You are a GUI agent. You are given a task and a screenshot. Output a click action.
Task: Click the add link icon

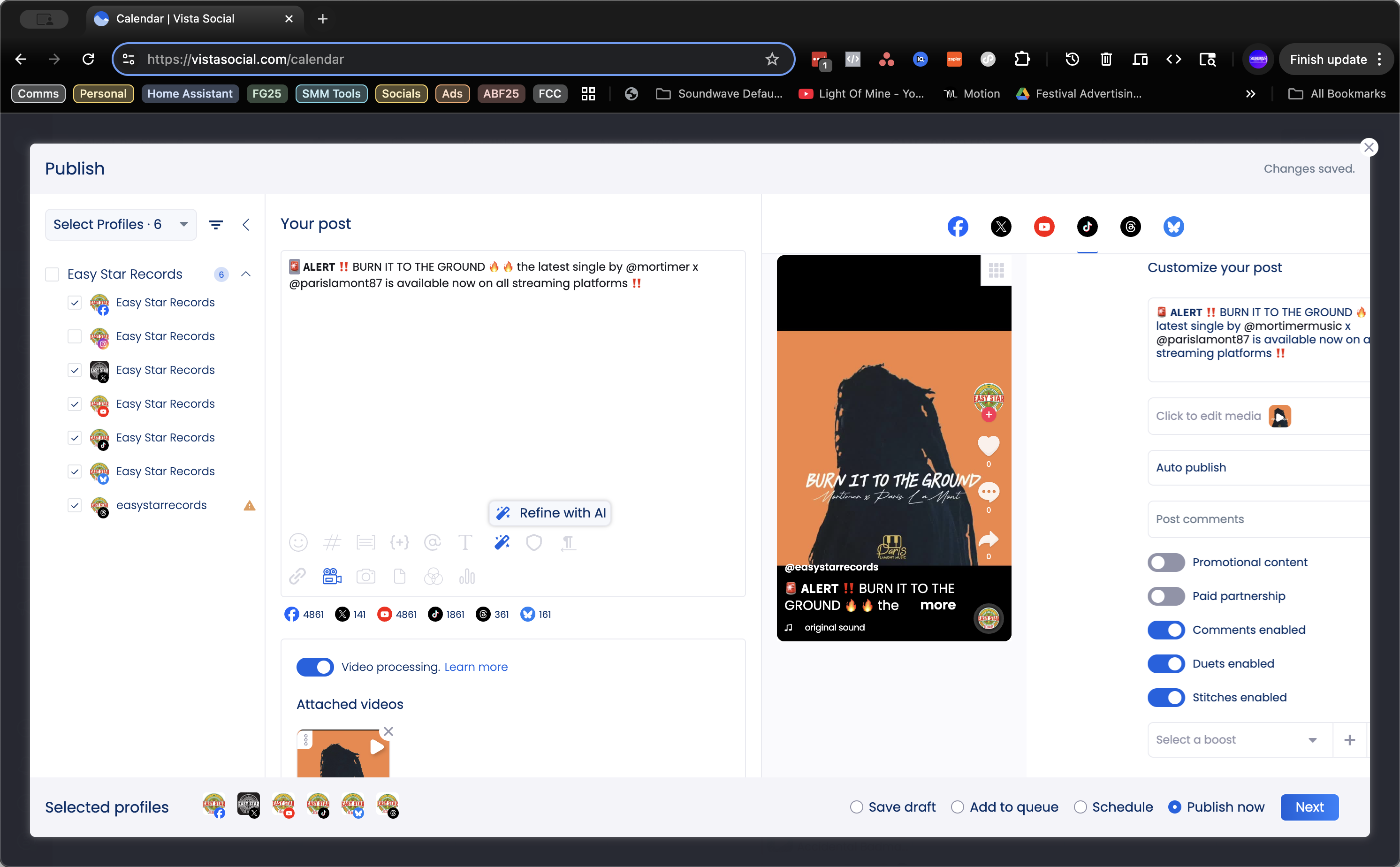[297, 576]
